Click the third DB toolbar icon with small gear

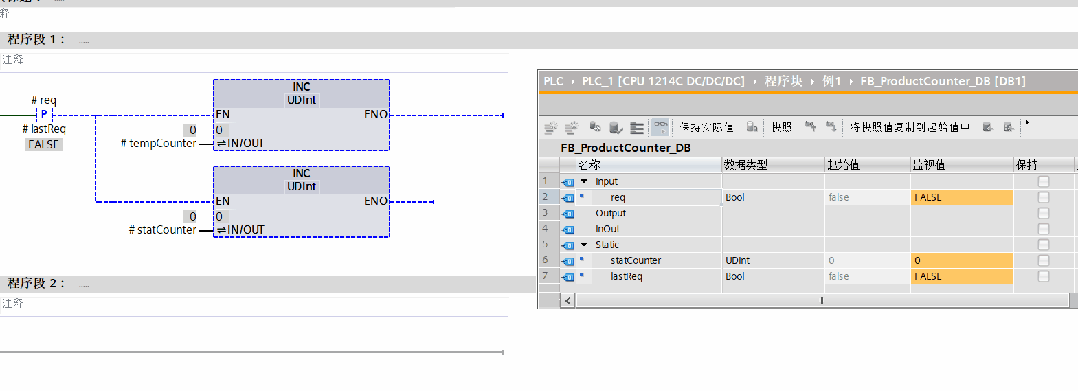[595, 127]
